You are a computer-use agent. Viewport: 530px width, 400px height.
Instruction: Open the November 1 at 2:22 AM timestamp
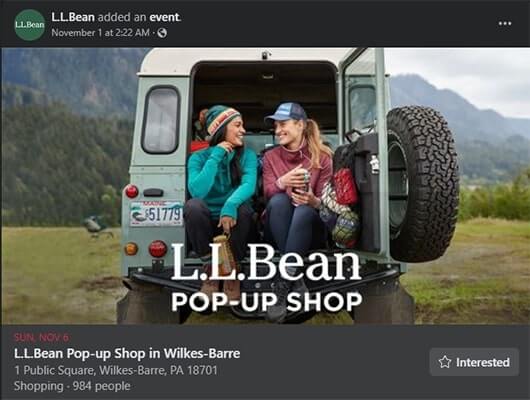click(100, 33)
